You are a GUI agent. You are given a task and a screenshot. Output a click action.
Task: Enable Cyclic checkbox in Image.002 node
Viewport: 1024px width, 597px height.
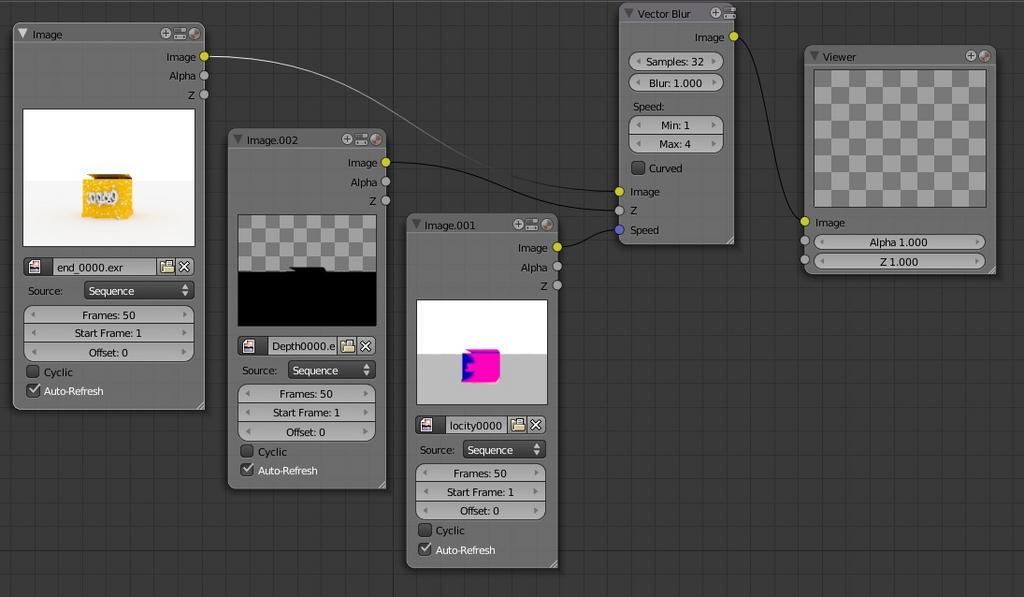pyautogui.click(x=247, y=451)
